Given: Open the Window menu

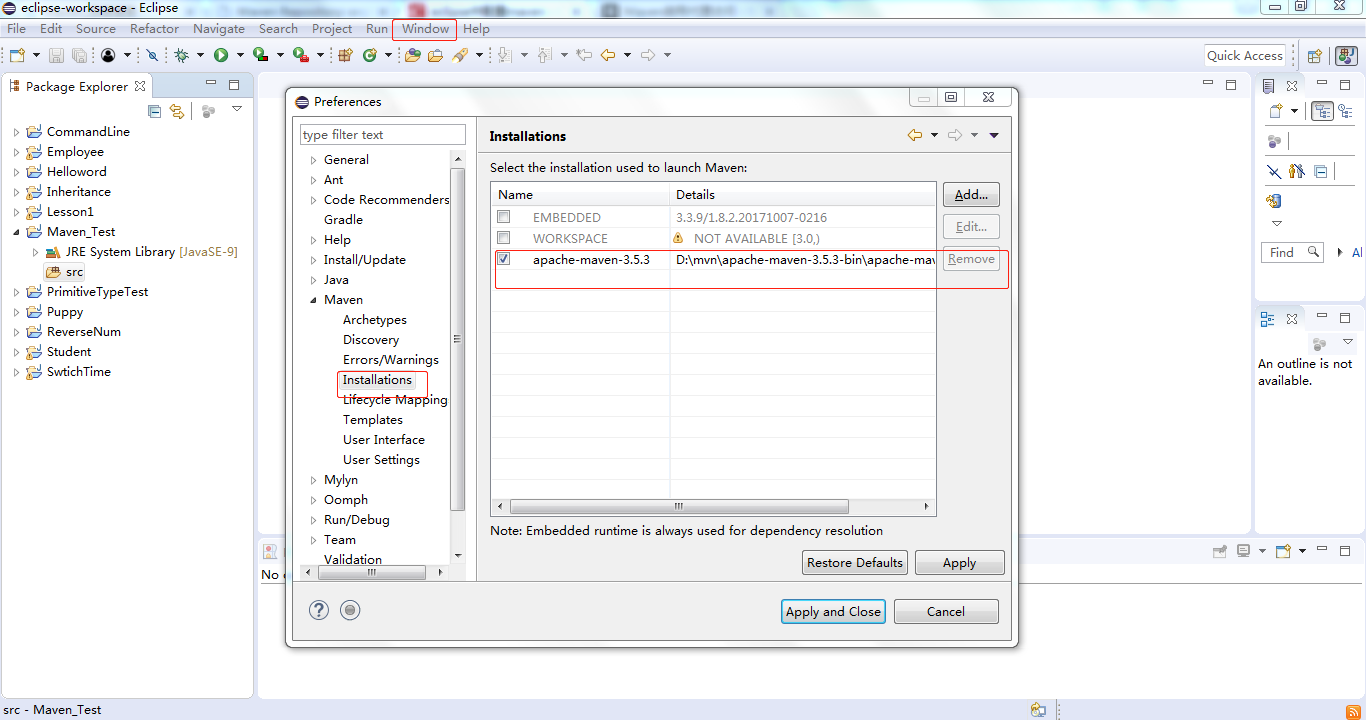Looking at the screenshot, I should coord(425,29).
